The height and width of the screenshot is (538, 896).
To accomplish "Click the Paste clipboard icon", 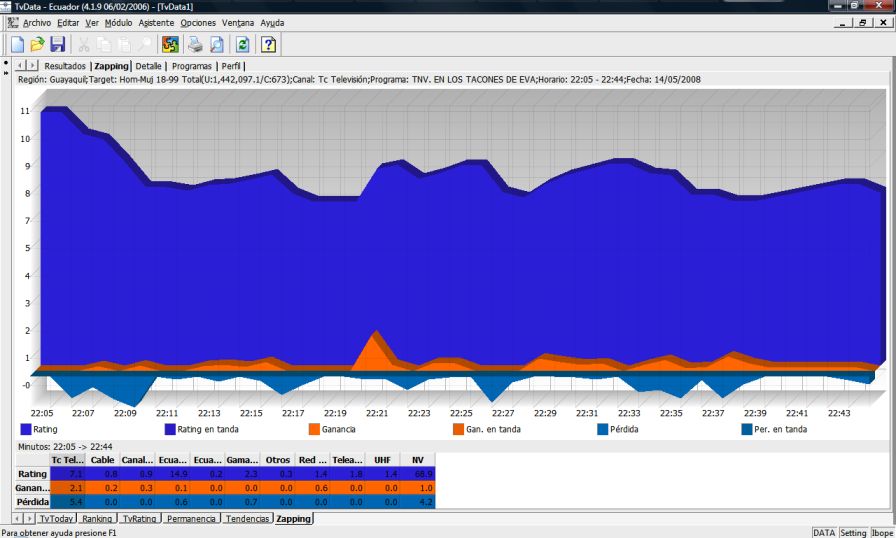I will click(x=124, y=45).
